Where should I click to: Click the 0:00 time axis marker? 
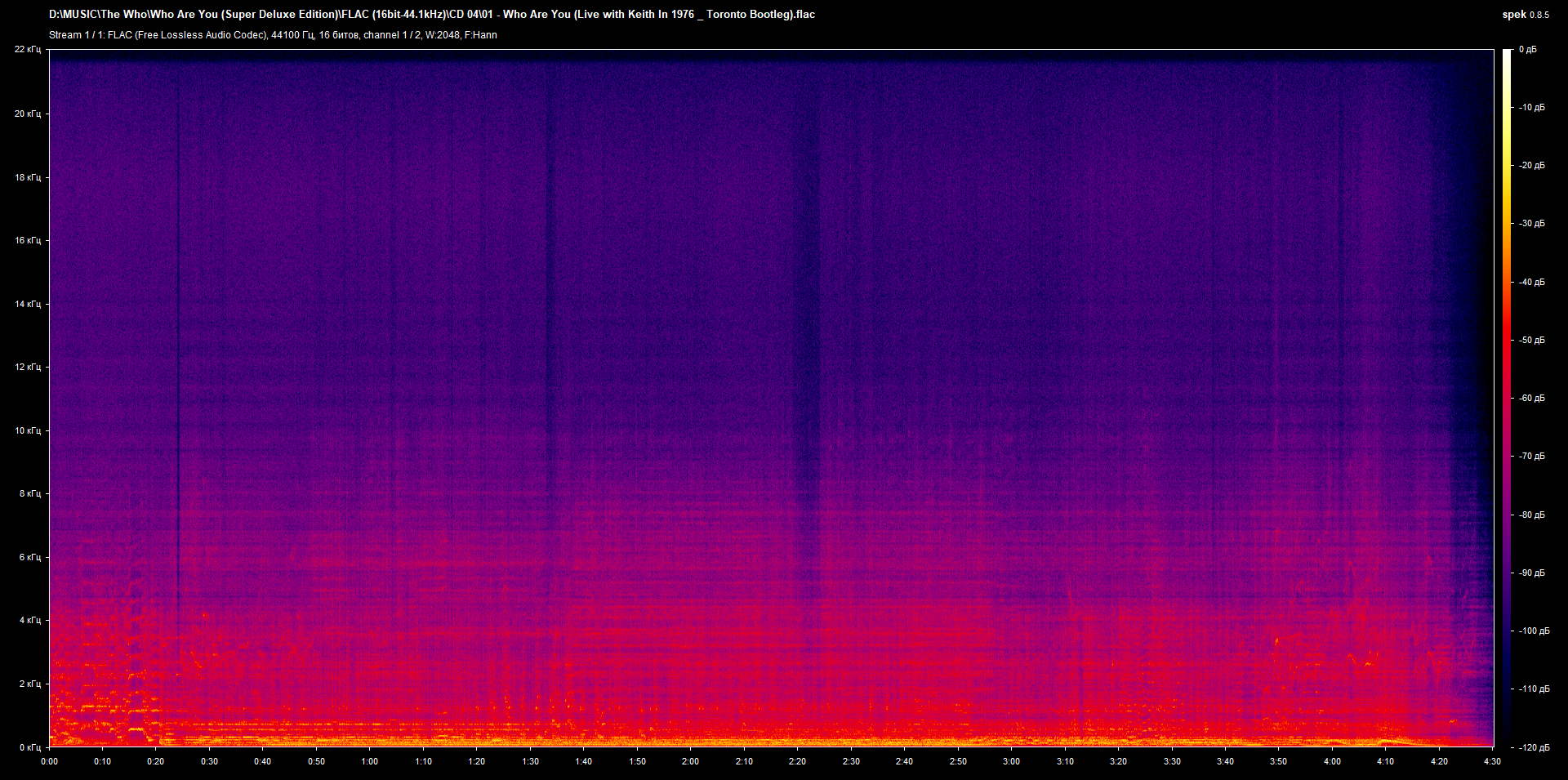point(50,761)
